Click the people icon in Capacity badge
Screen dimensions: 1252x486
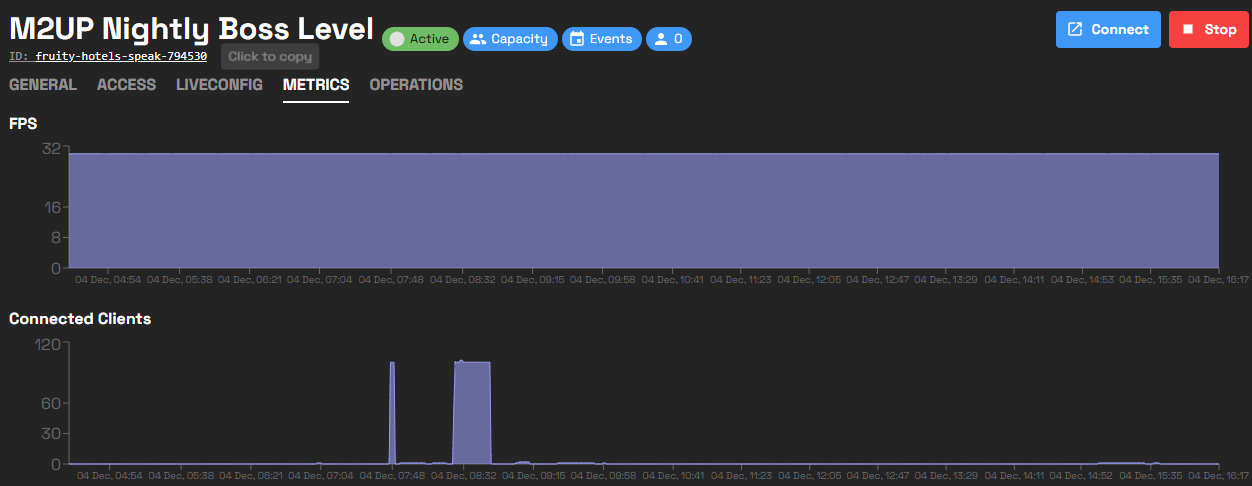click(x=478, y=39)
